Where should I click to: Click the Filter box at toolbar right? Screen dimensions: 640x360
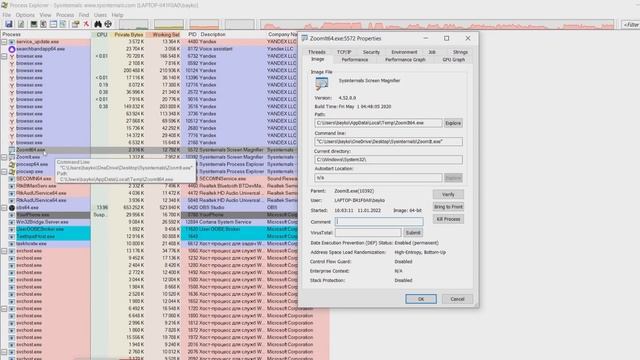631,25
